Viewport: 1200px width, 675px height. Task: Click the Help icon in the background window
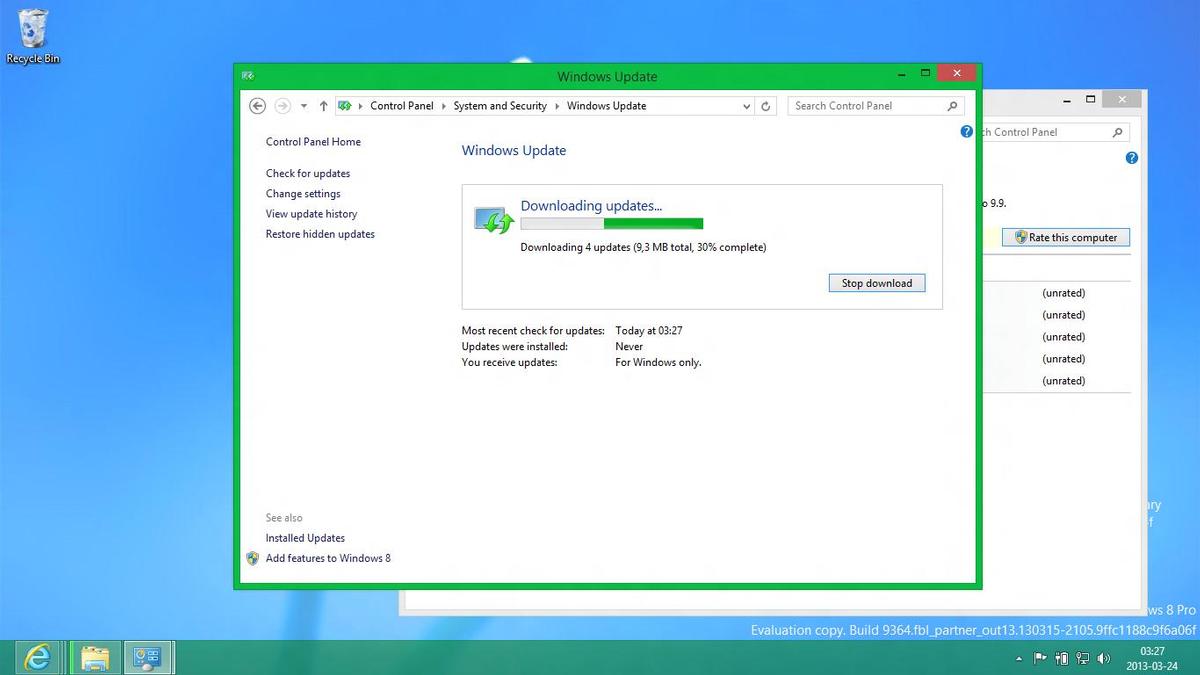[1132, 158]
